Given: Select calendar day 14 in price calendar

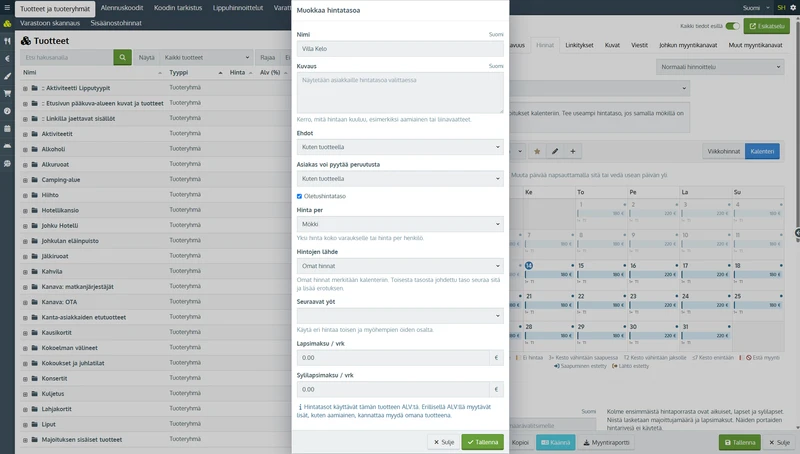Looking at the screenshot, I should [x=529, y=266].
